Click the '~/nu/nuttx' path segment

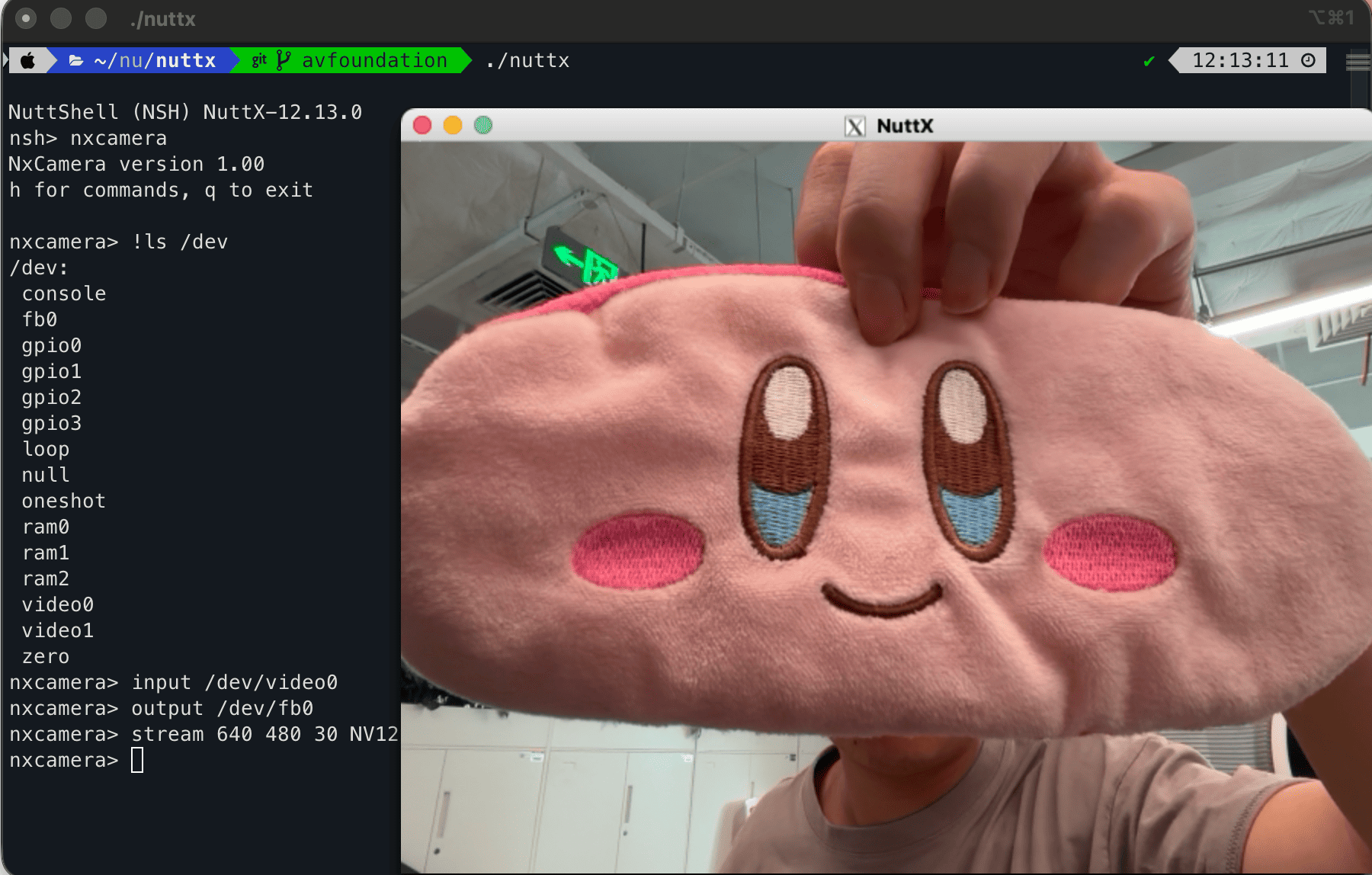(x=155, y=60)
